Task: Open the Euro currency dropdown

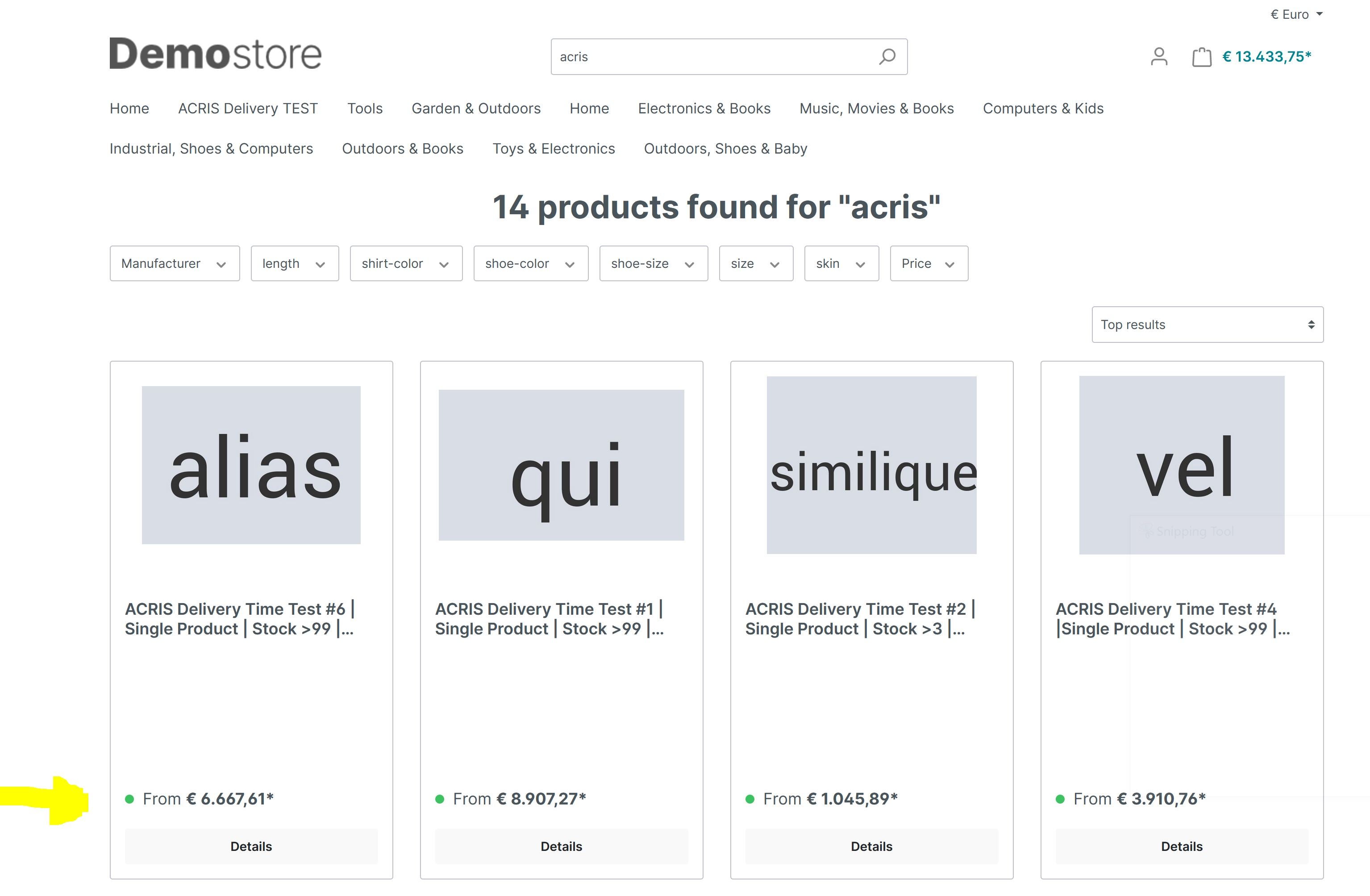Action: 1296,14
